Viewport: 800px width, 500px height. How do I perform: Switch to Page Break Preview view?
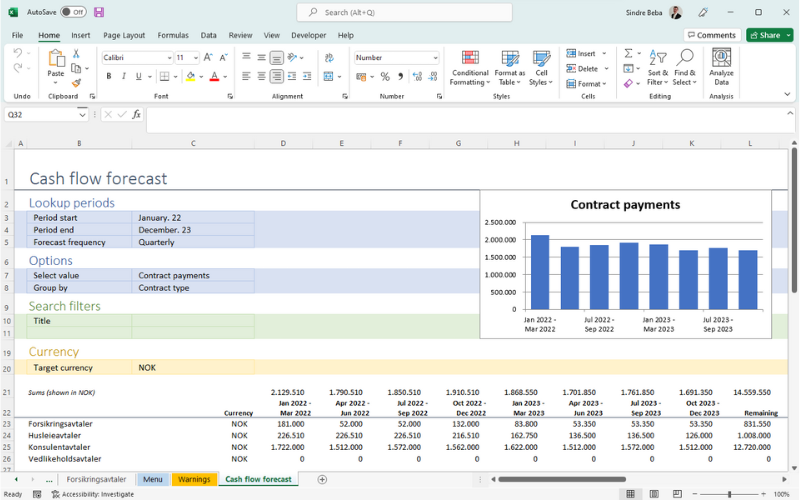point(677,494)
